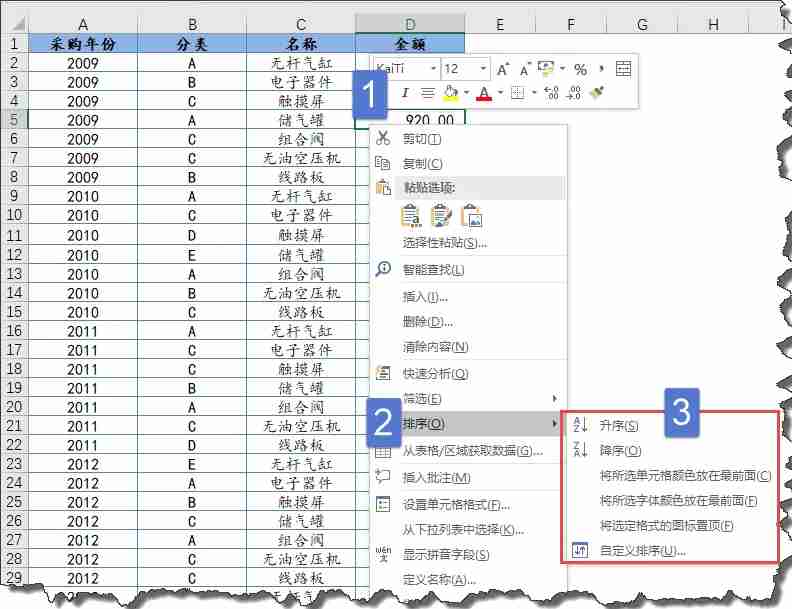
Task: Choose 从下拉列表中选择(K)...
Action: coord(468,530)
